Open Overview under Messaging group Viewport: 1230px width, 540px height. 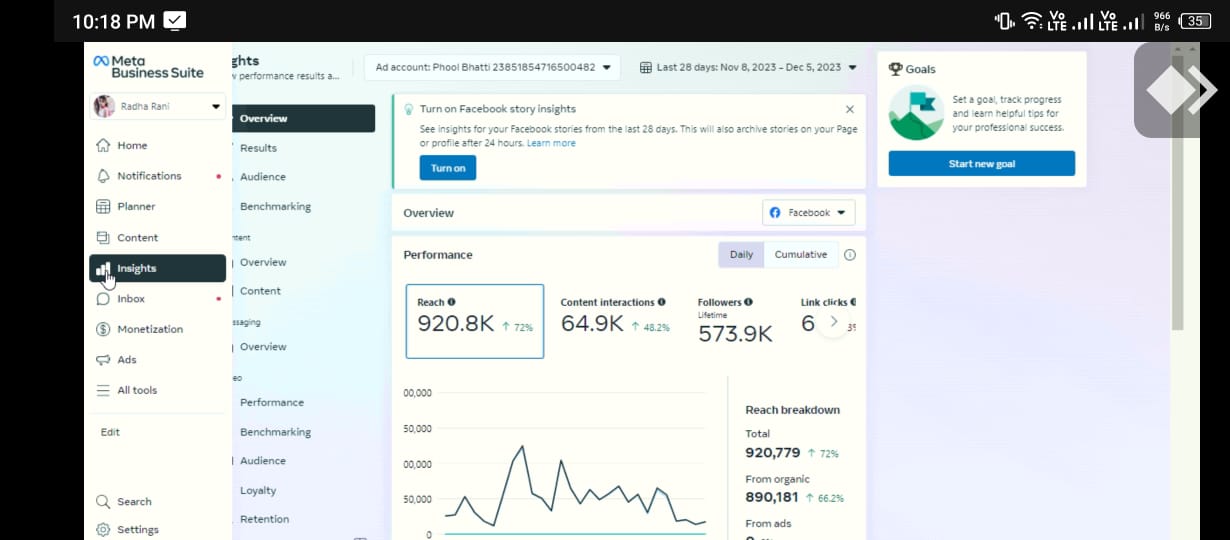[263, 347]
